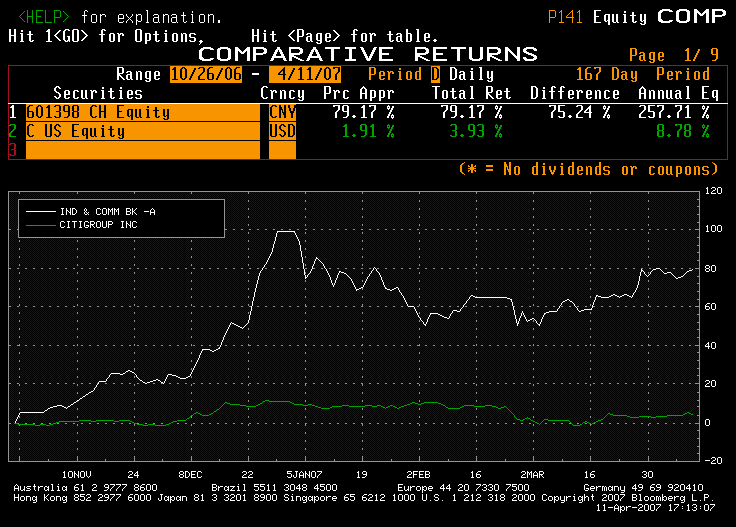Click the 1<GO> for Options text
The image size is (736, 527).
point(124,37)
